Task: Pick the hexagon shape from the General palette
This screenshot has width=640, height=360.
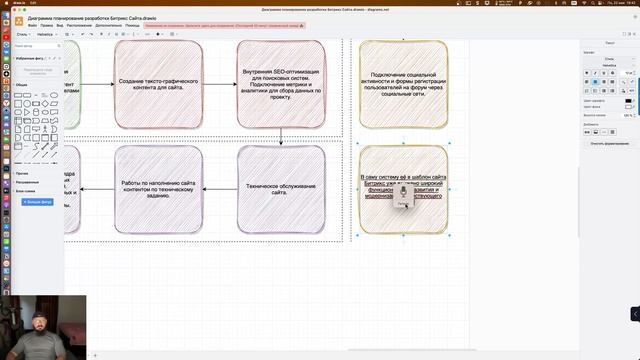Action: (x=18, y=112)
